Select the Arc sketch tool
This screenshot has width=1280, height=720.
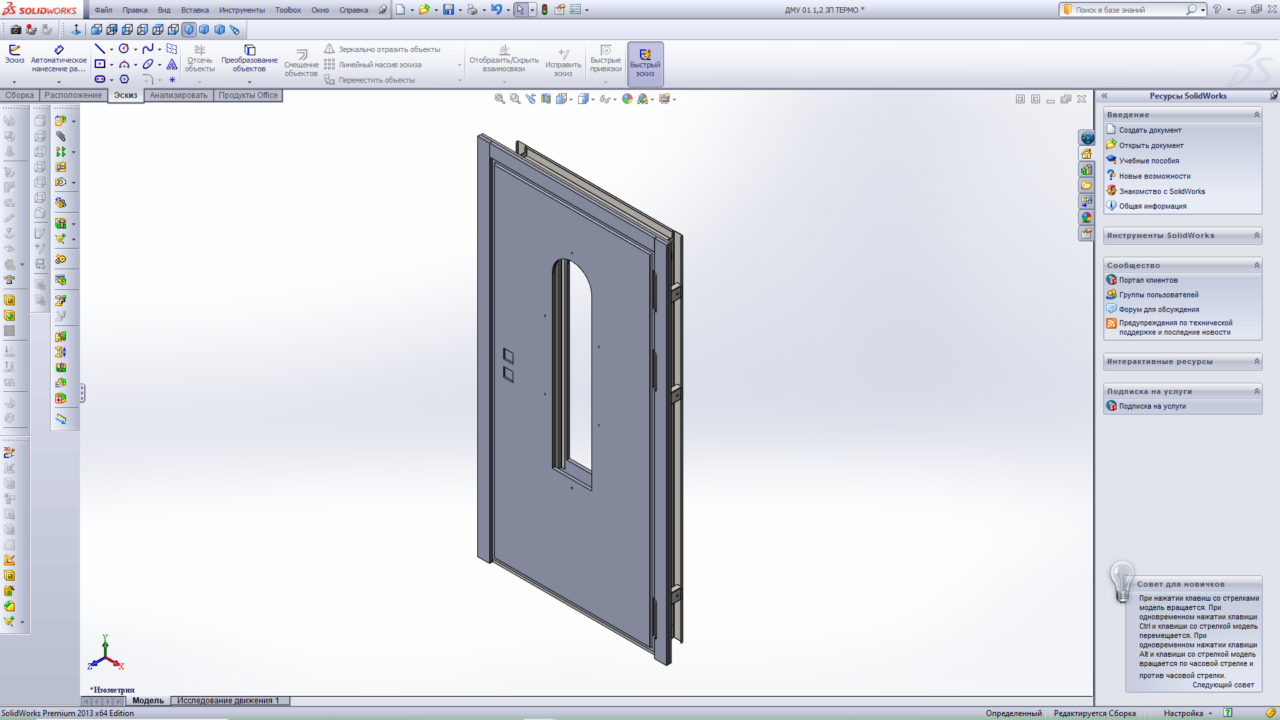124,64
